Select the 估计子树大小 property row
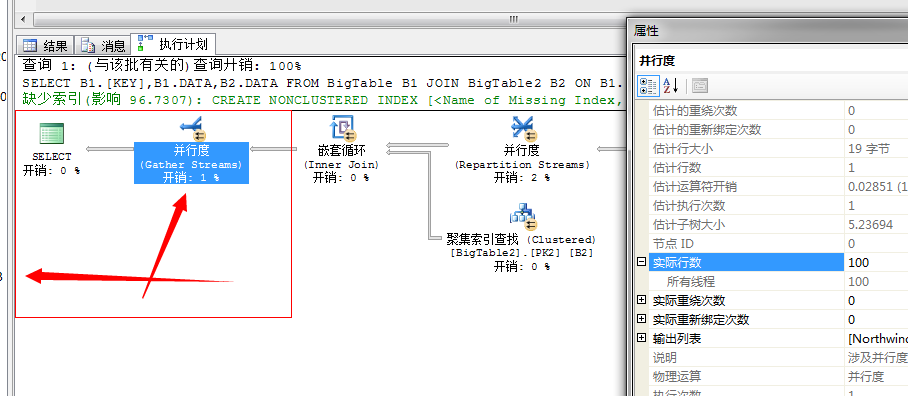908x396 pixels. (778, 225)
